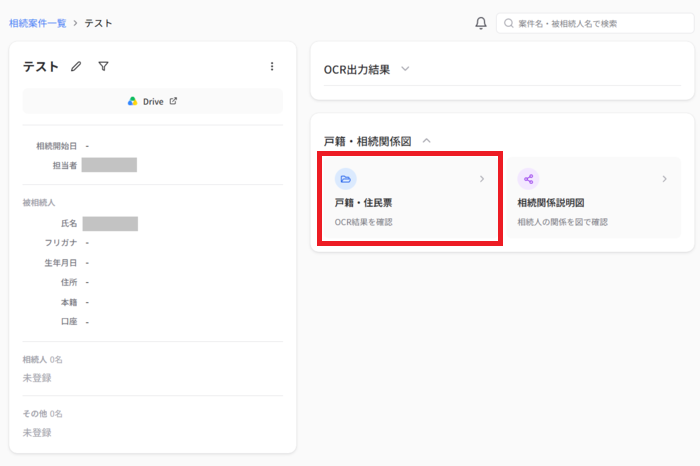Click the right arrow on 戸籍・住民票 card

point(482,179)
